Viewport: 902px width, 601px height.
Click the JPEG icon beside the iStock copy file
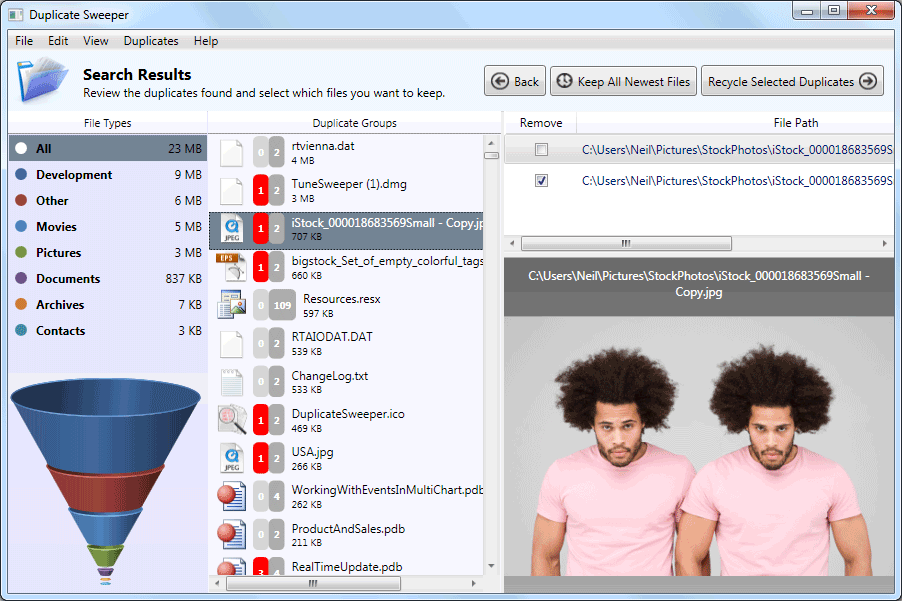coord(232,228)
